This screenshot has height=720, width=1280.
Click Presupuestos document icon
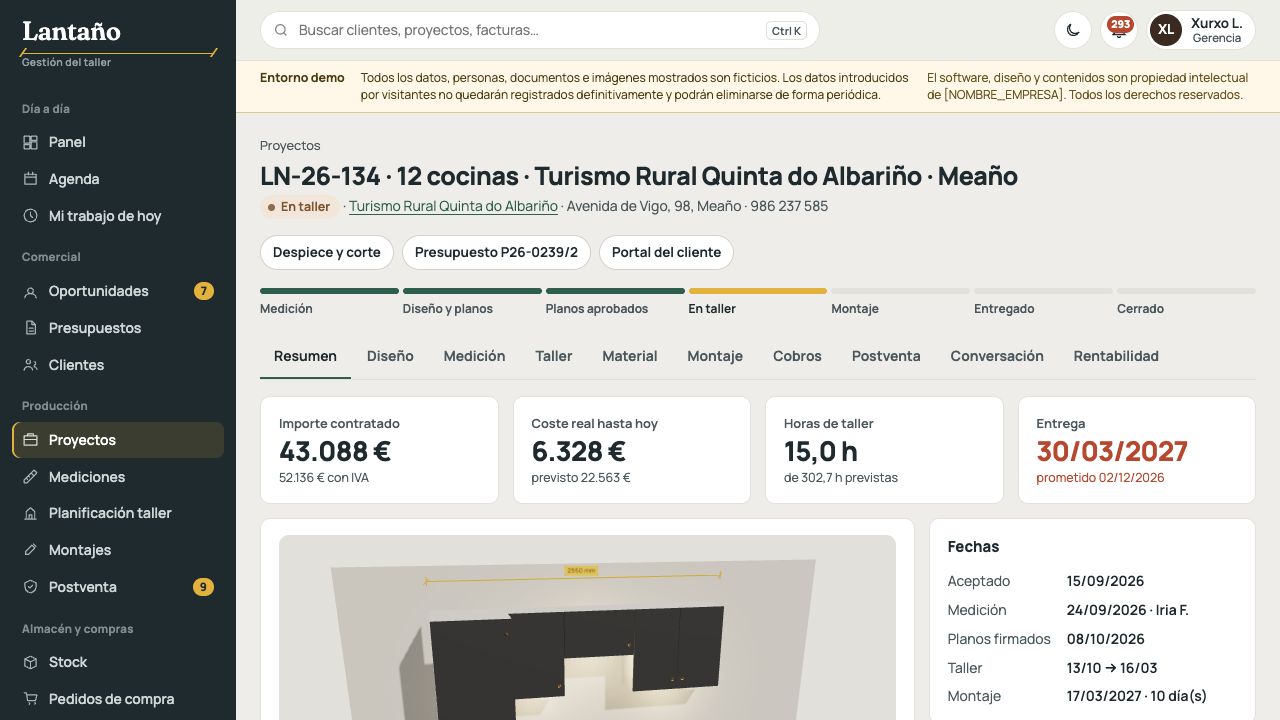click(30, 328)
